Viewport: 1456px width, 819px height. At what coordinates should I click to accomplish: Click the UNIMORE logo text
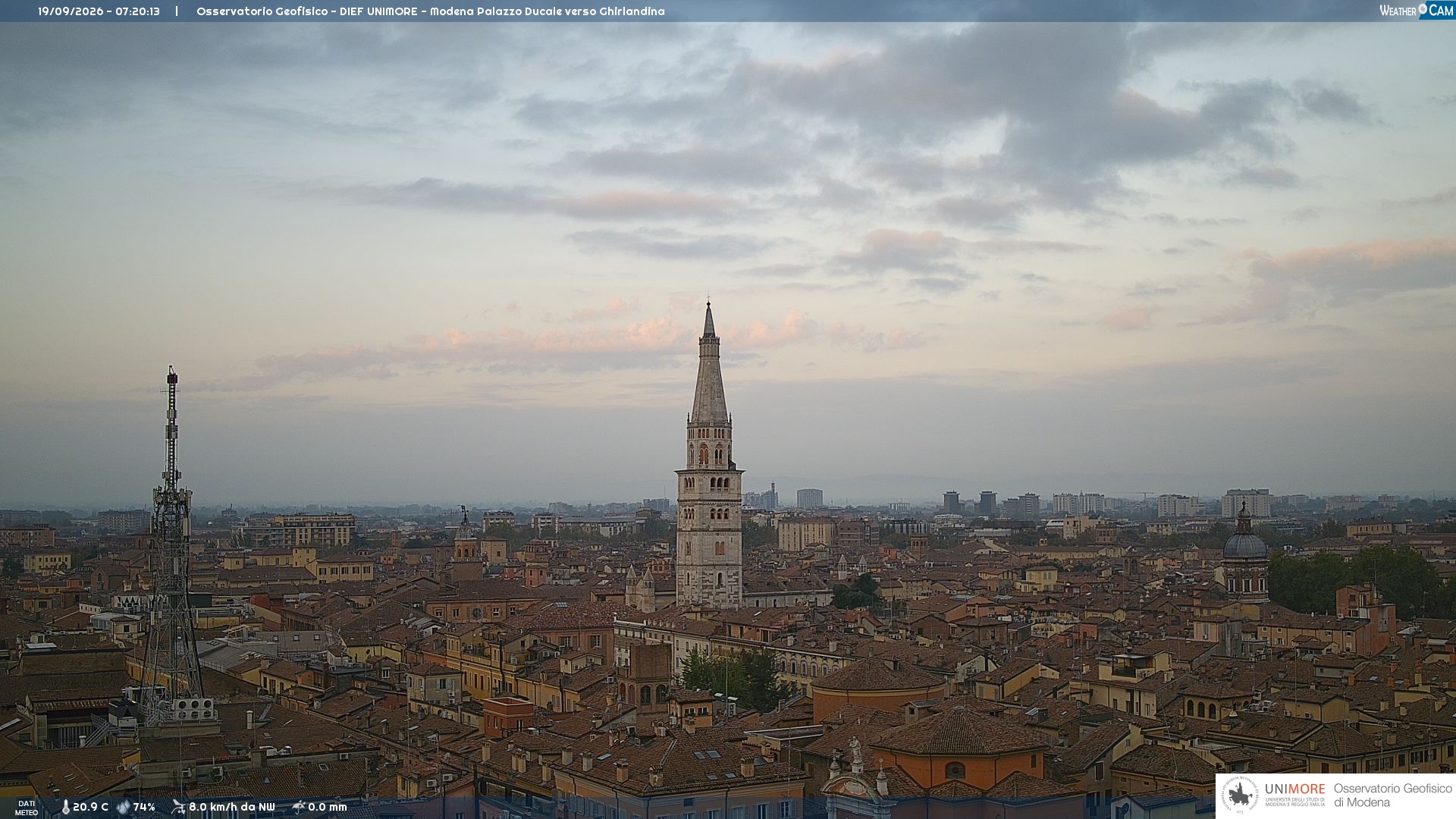(x=1295, y=789)
